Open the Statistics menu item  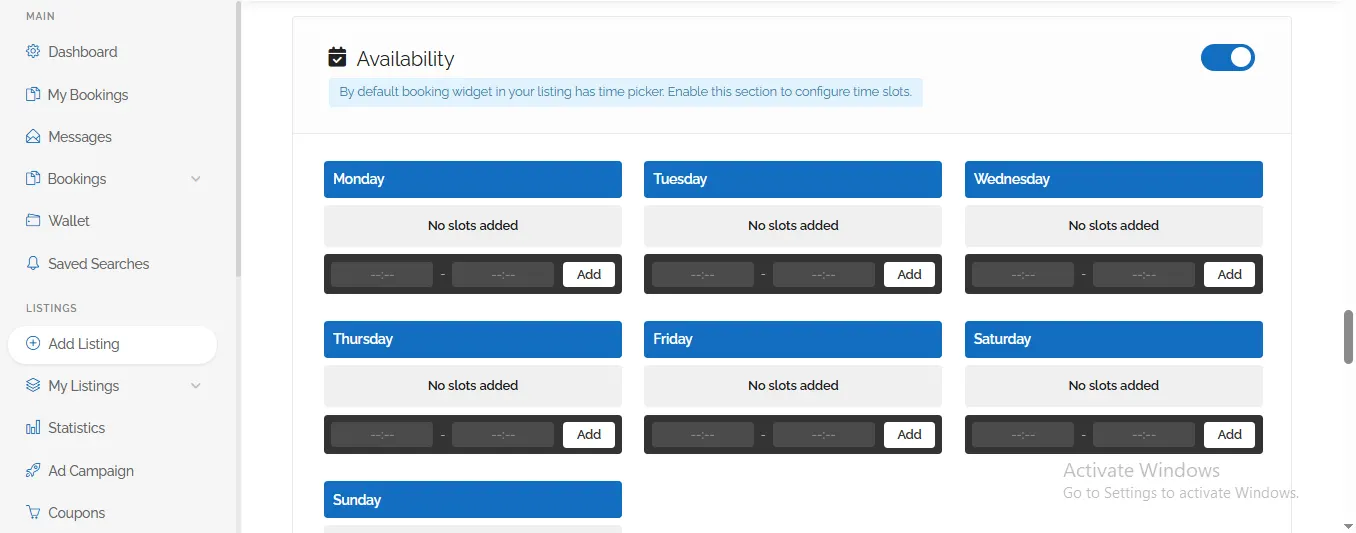77,428
